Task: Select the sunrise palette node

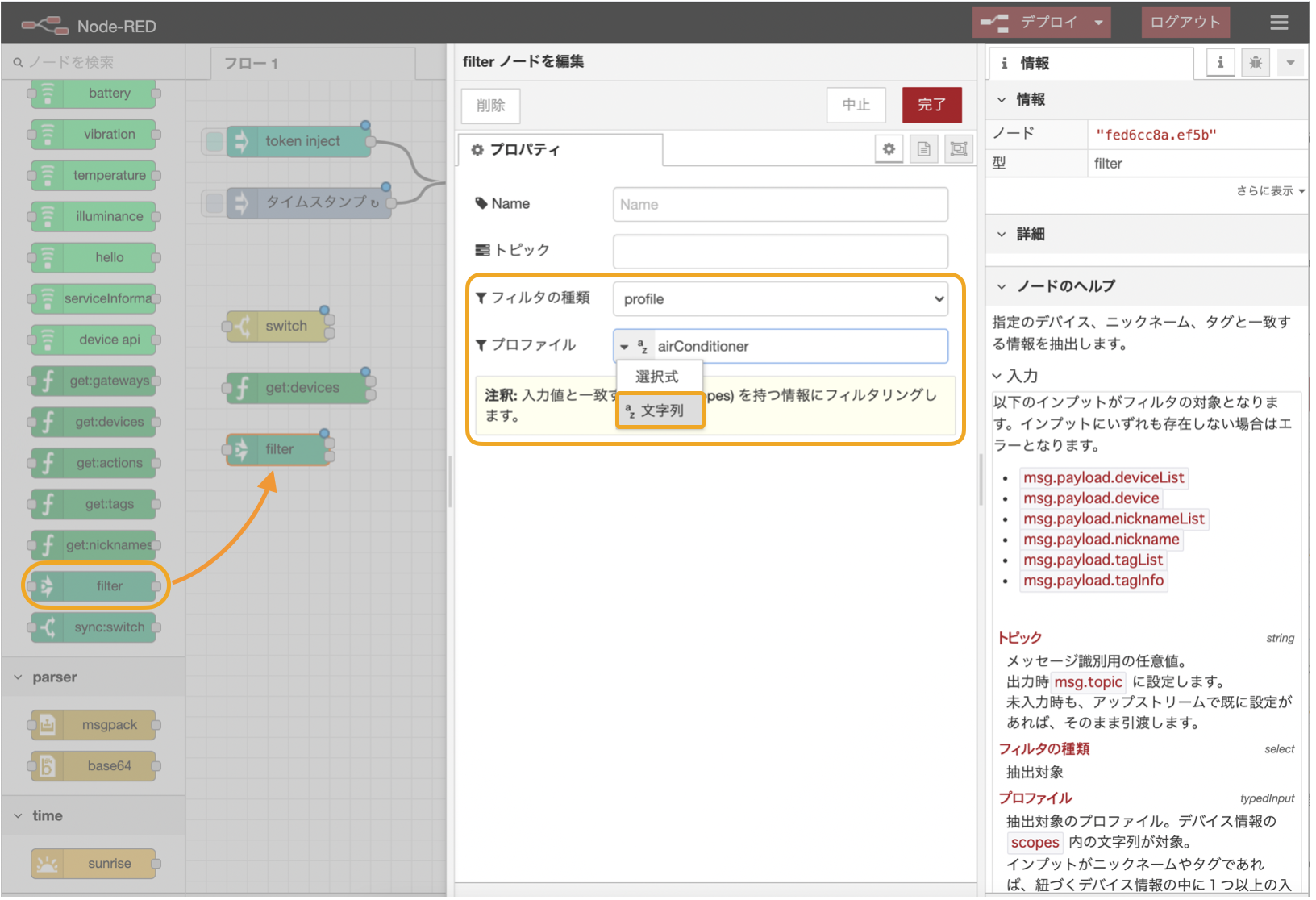Action: [94, 865]
